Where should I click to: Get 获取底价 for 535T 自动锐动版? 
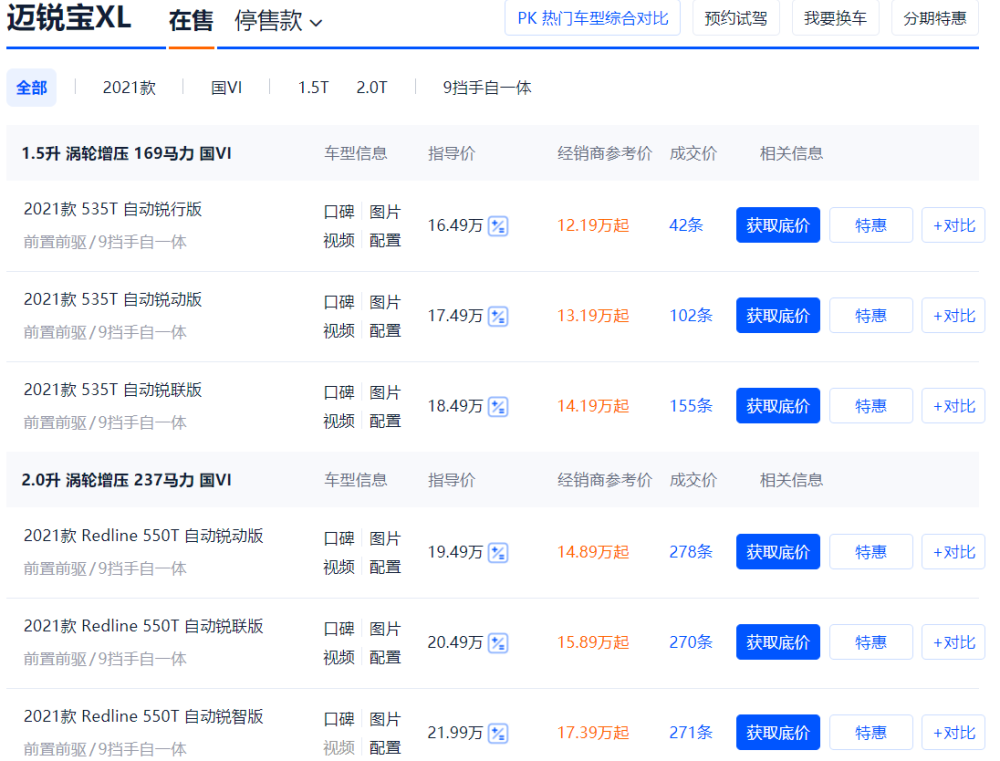pyautogui.click(x=777, y=316)
